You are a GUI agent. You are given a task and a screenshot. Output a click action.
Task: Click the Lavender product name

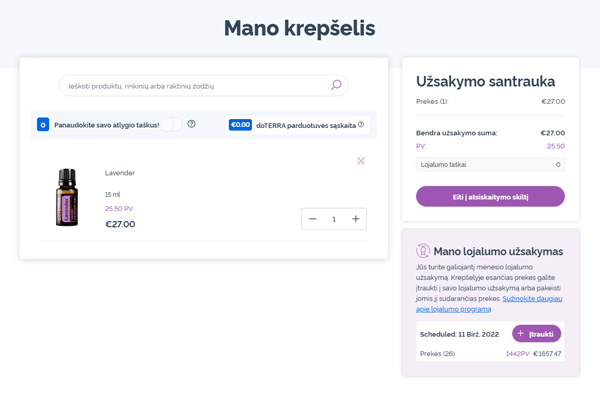tap(120, 173)
